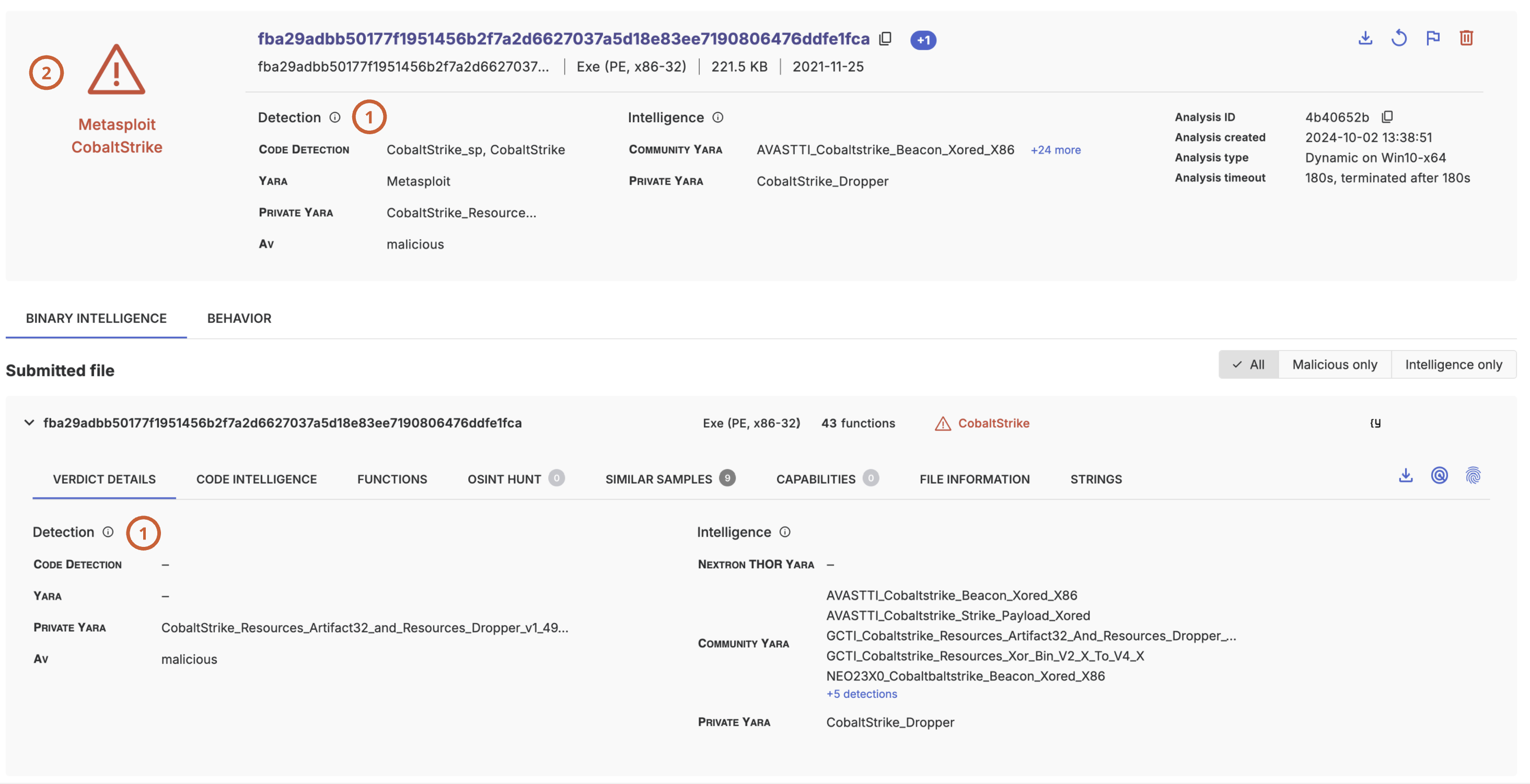Expand the +24 more community YARA rules

click(1056, 150)
